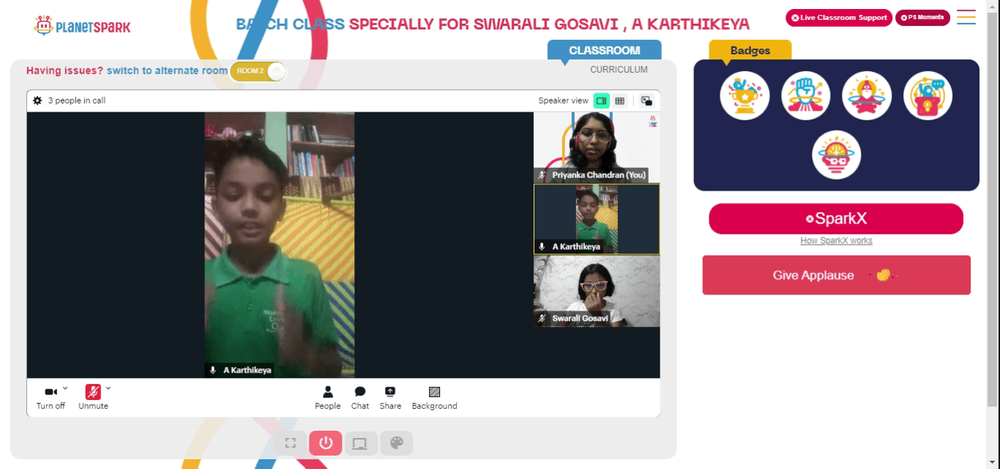Click the PlanetSpark logo
The height and width of the screenshot is (469, 1000).
tap(82, 26)
